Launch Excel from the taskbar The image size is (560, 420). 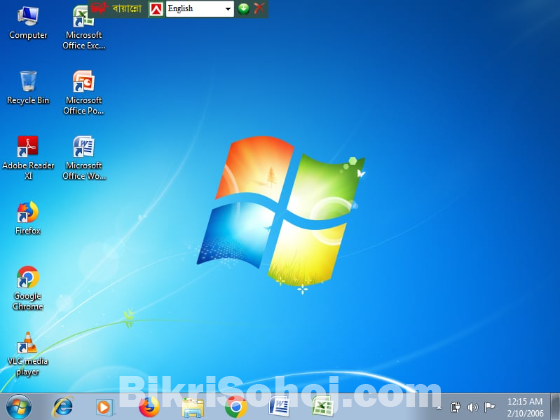pyautogui.click(x=322, y=407)
